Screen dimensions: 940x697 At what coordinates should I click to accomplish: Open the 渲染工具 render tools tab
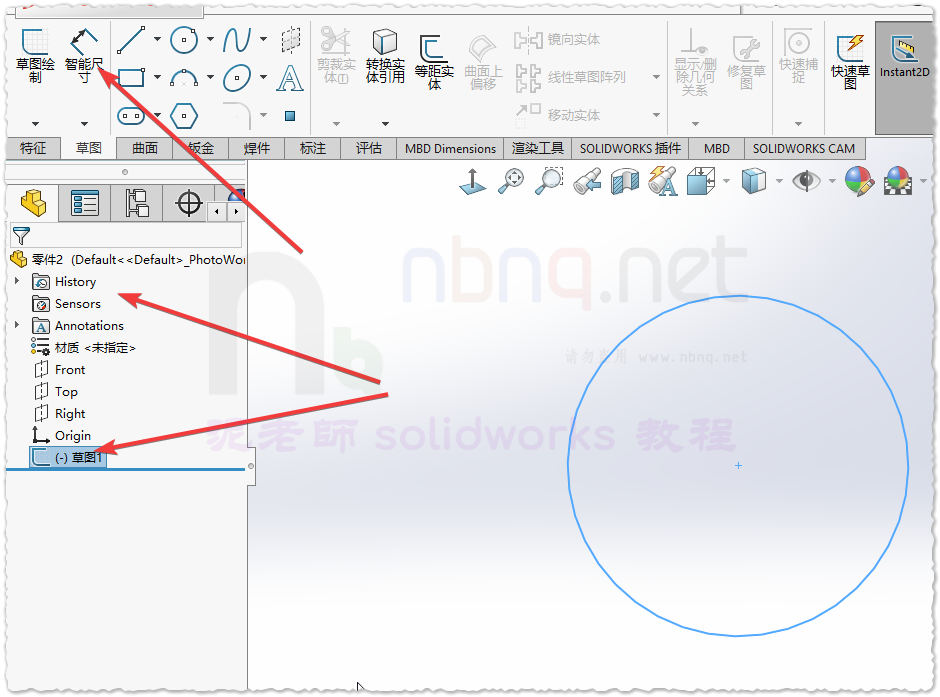538,149
